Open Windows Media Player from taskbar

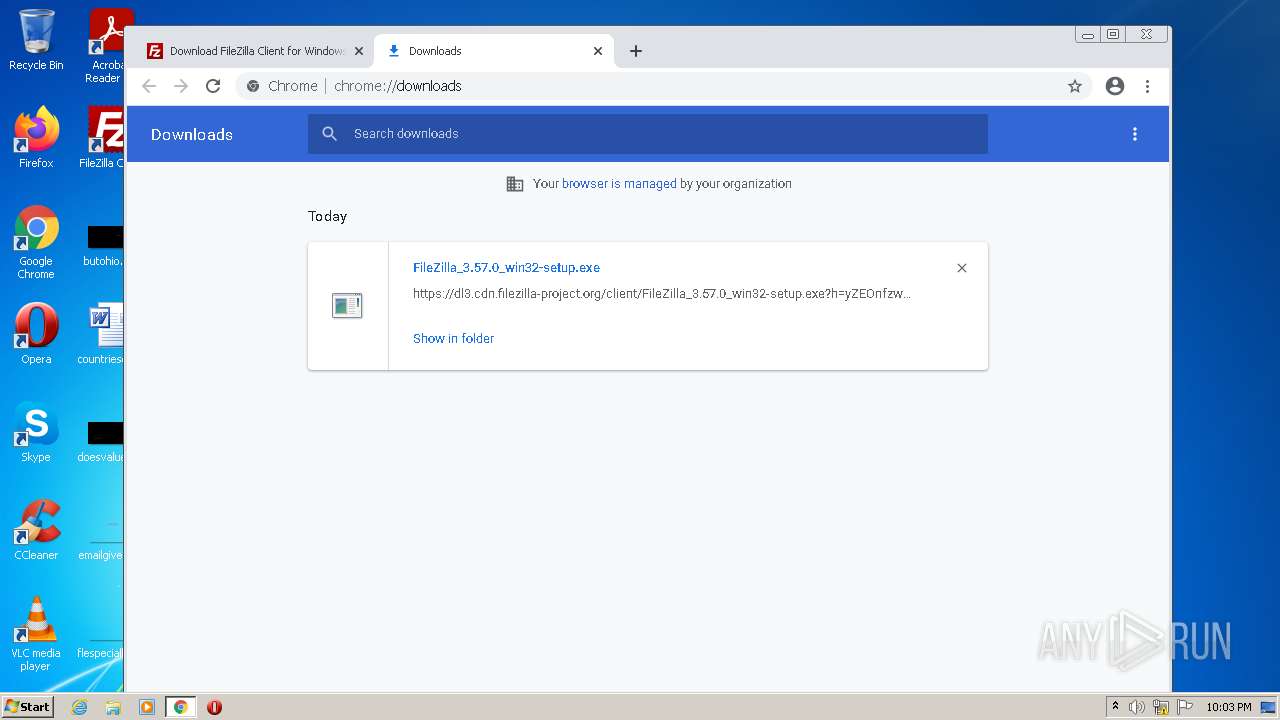coord(147,707)
